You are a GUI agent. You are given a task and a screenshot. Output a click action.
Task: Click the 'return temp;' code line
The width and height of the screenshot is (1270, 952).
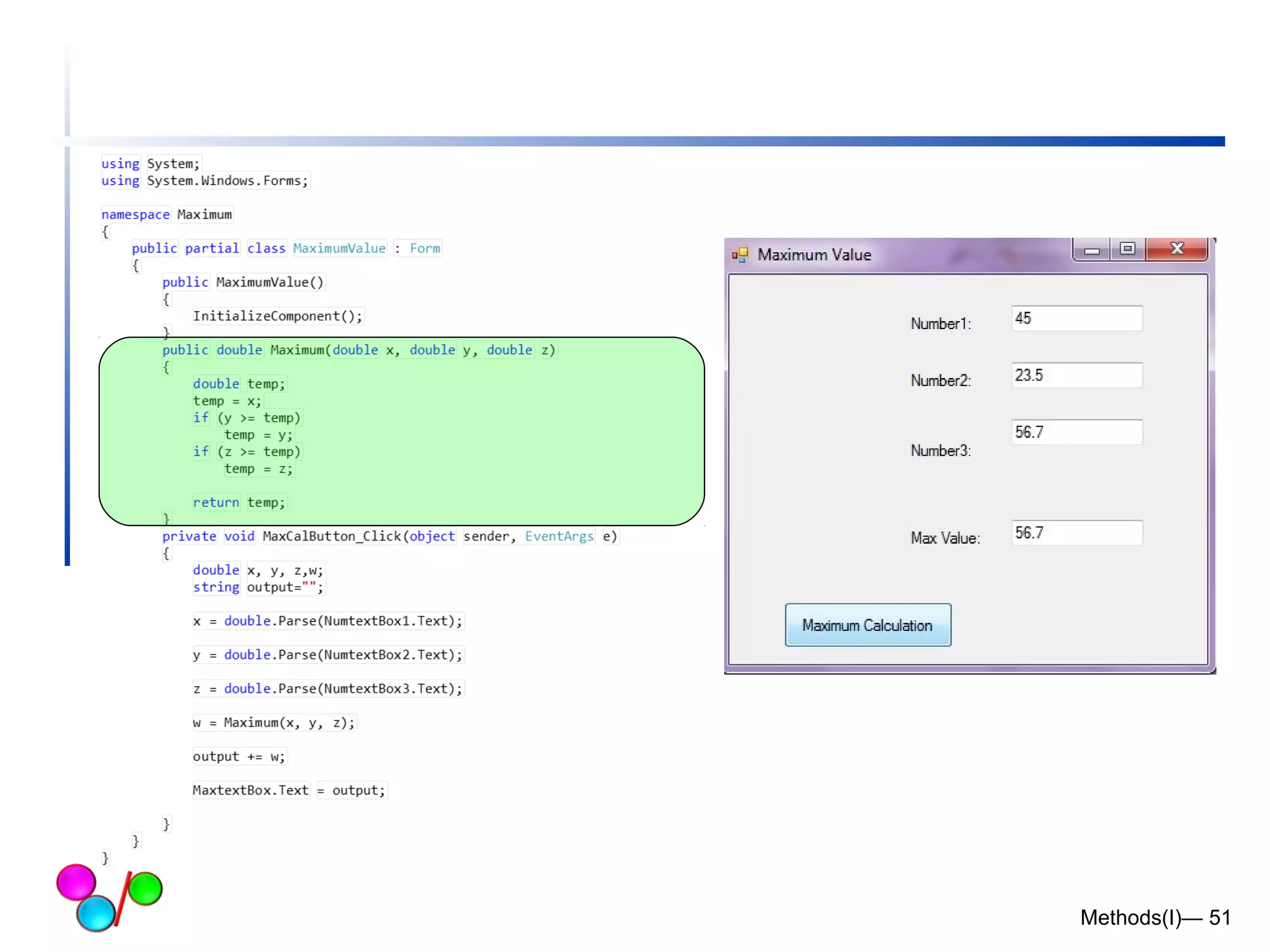click(x=239, y=503)
